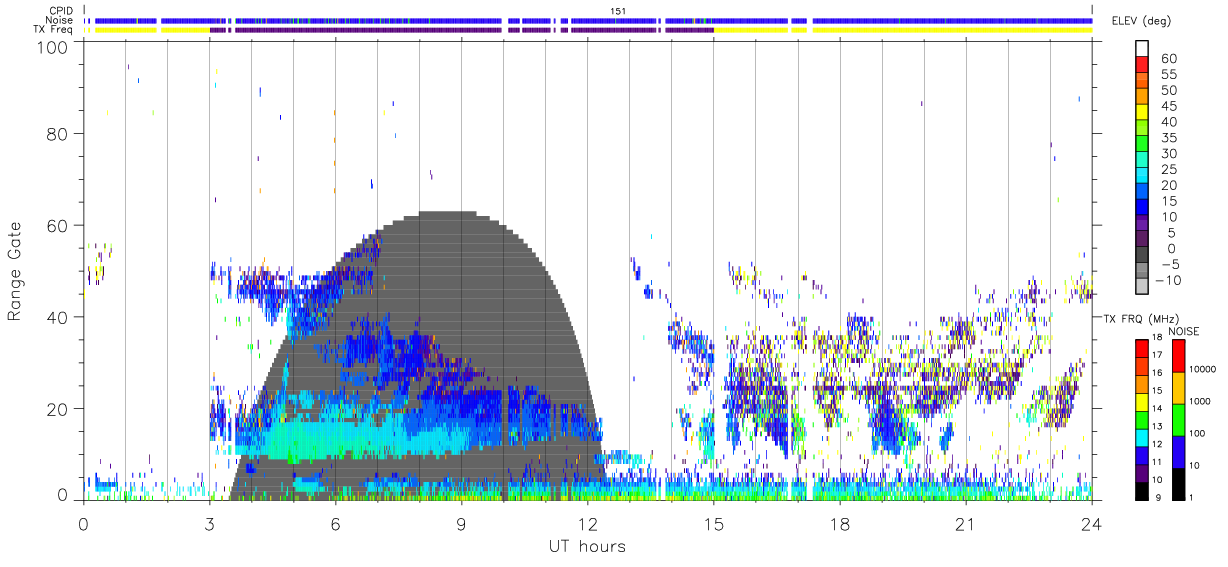Image resolution: width=1228 pixels, height=567 pixels.
Task: Click the 'UT hours' x-axis title
Action: 586,546
